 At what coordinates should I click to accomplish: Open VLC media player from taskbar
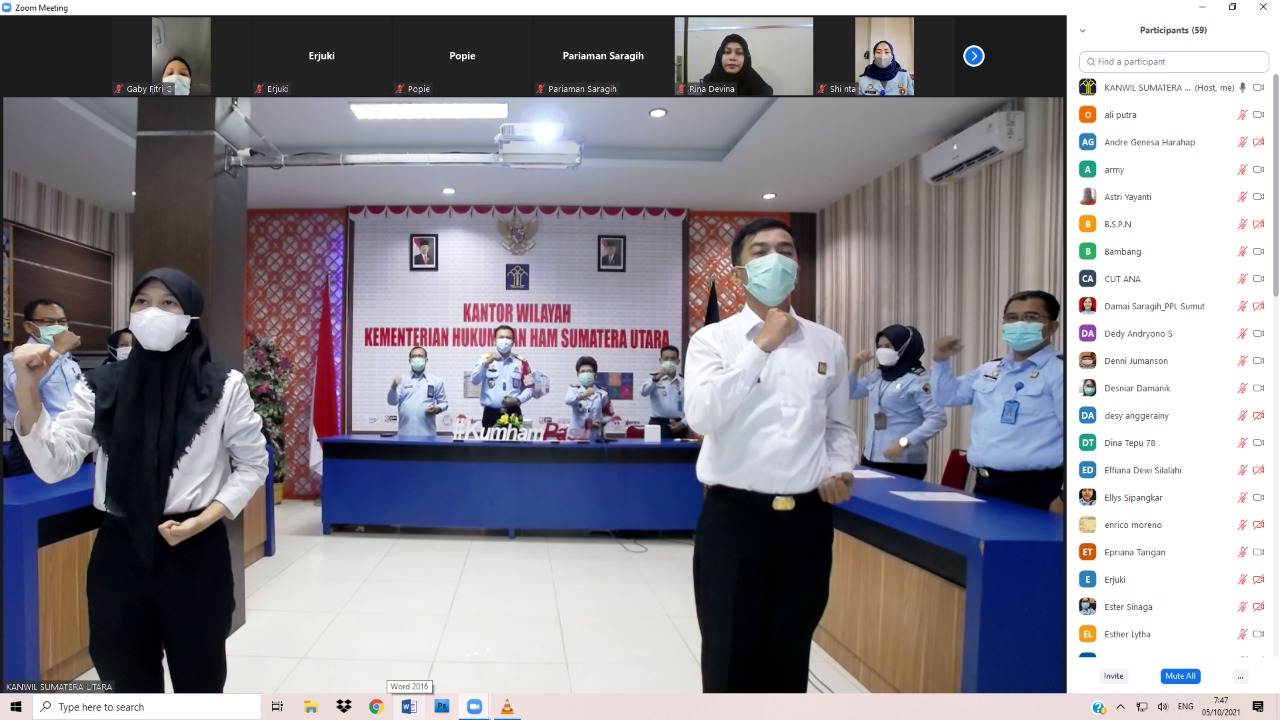507,707
